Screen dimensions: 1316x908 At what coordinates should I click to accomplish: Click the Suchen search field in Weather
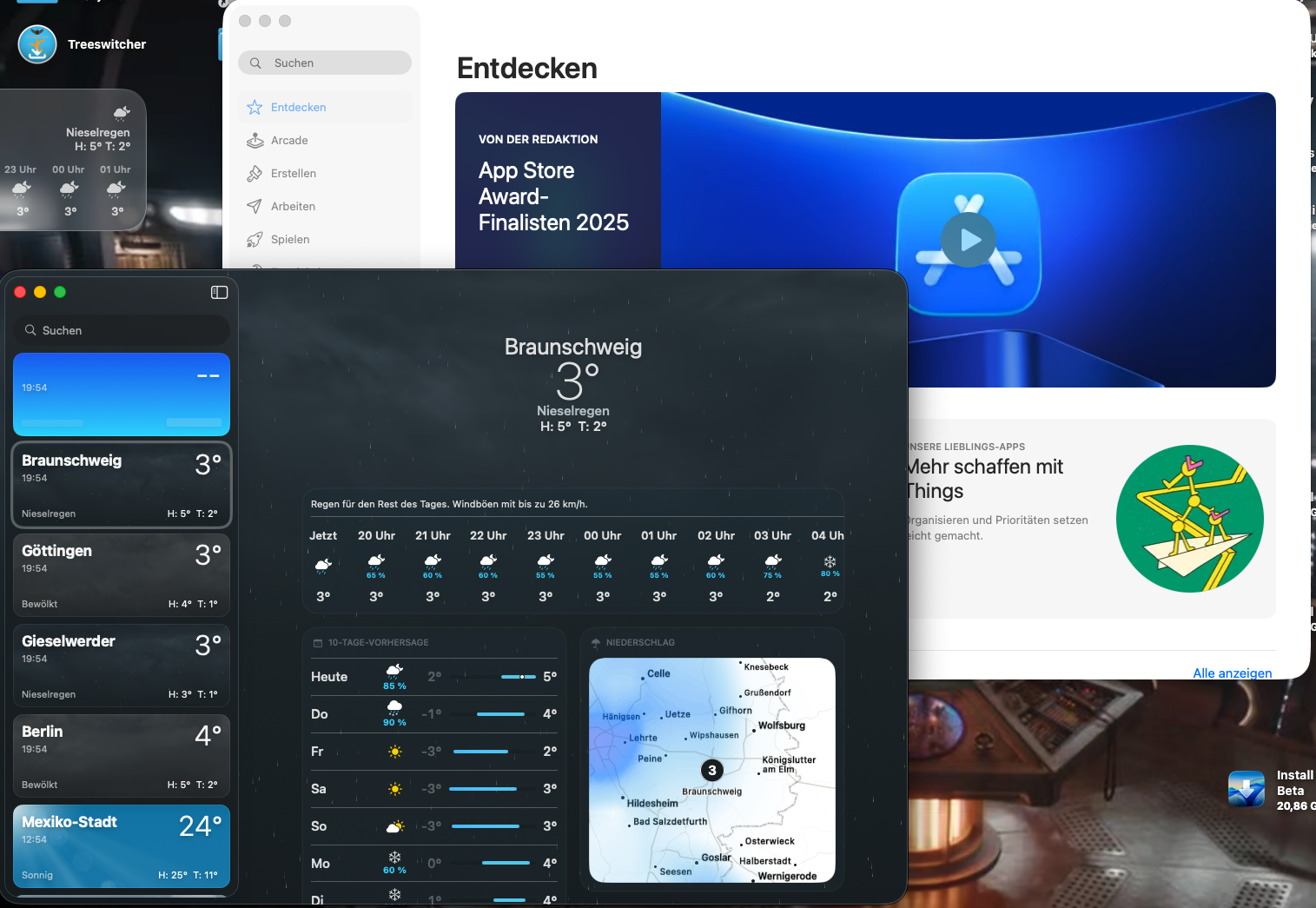(122, 330)
